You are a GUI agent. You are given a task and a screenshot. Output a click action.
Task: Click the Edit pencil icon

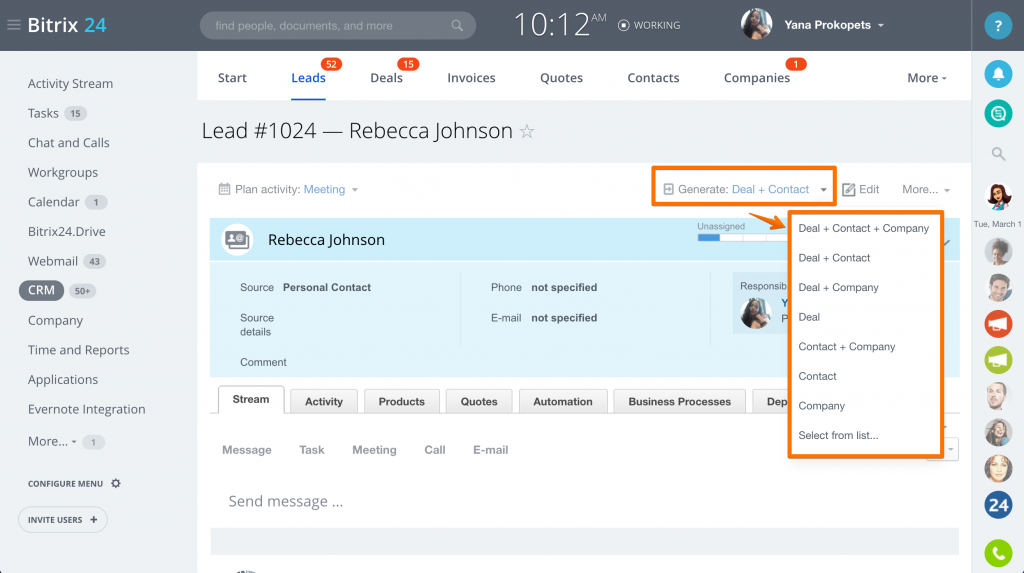pyautogui.click(x=848, y=189)
